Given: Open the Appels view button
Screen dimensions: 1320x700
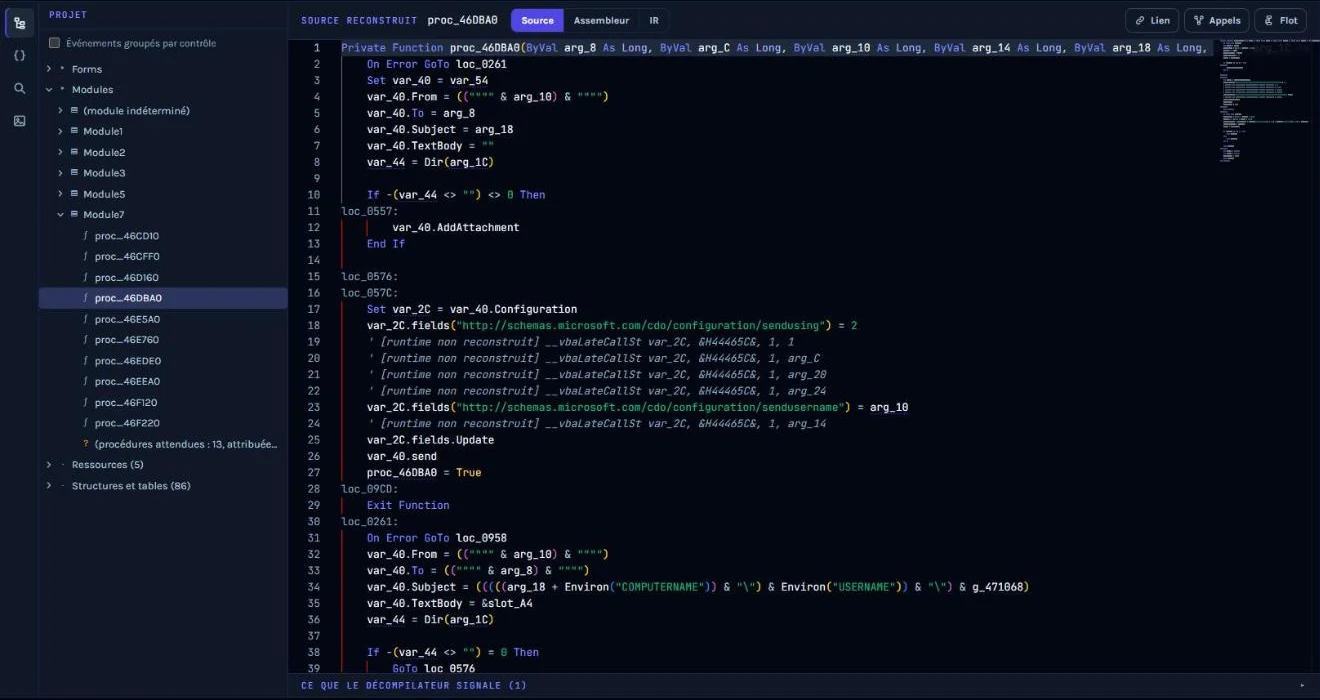Looking at the screenshot, I should click(x=1217, y=20).
